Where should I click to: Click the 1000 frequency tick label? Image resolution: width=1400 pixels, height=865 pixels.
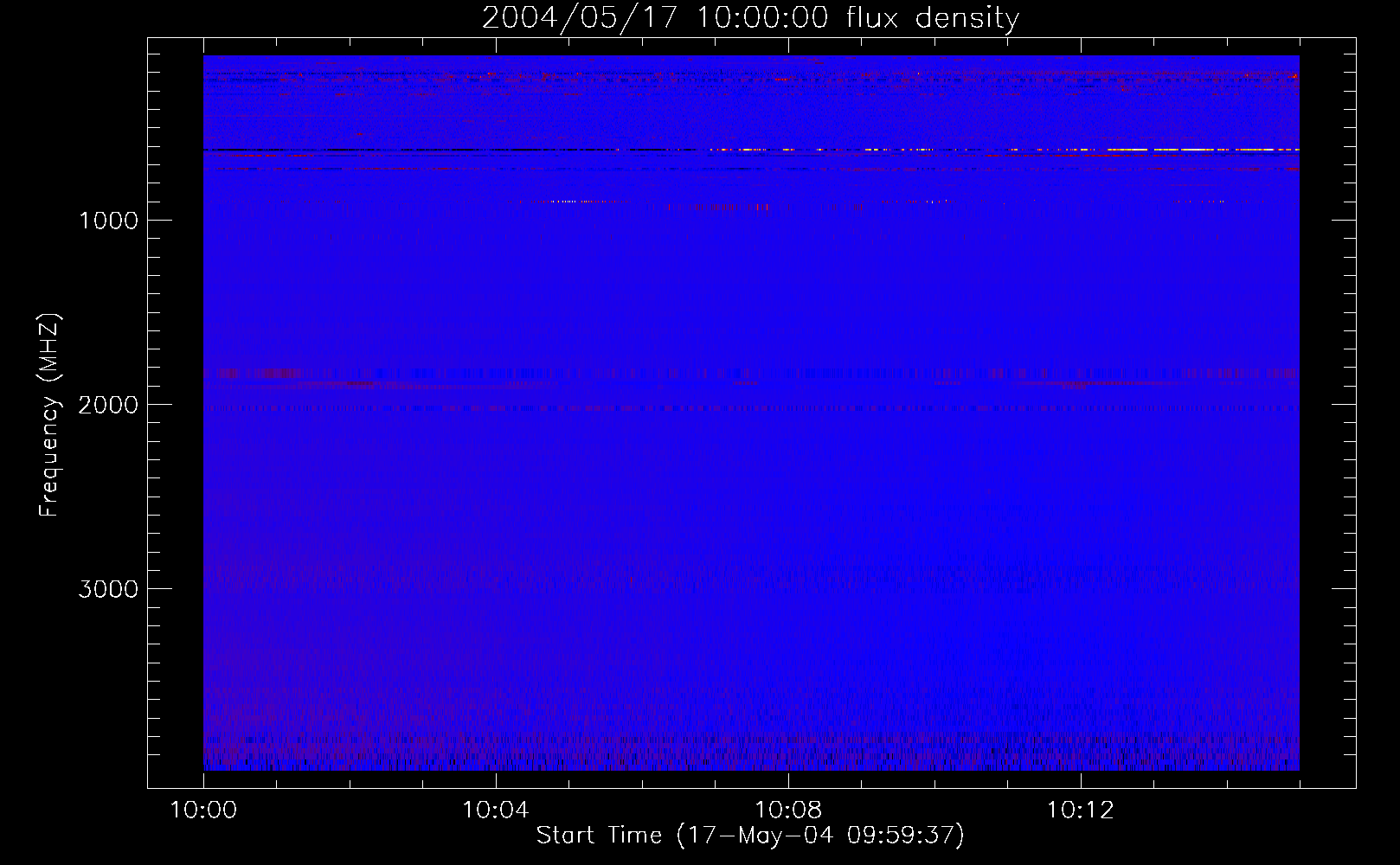[x=109, y=221]
